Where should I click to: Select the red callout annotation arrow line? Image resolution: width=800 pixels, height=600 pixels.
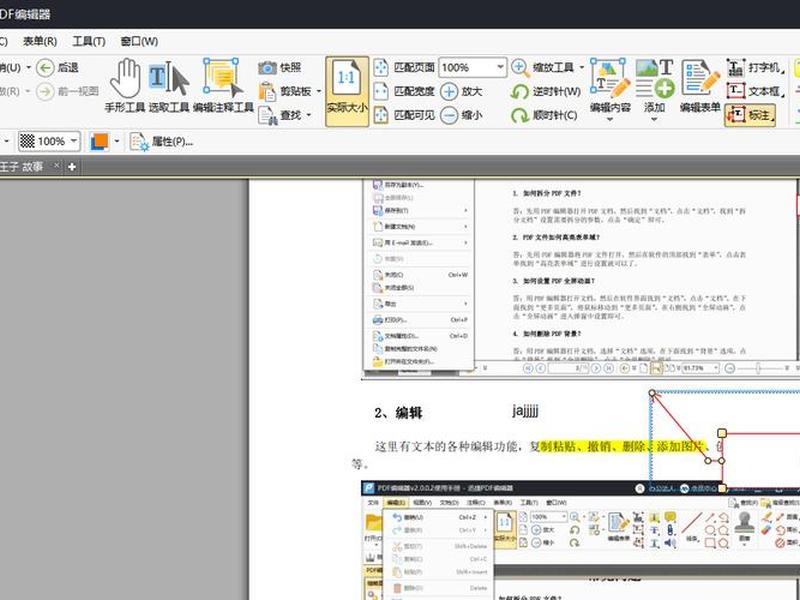click(x=679, y=426)
